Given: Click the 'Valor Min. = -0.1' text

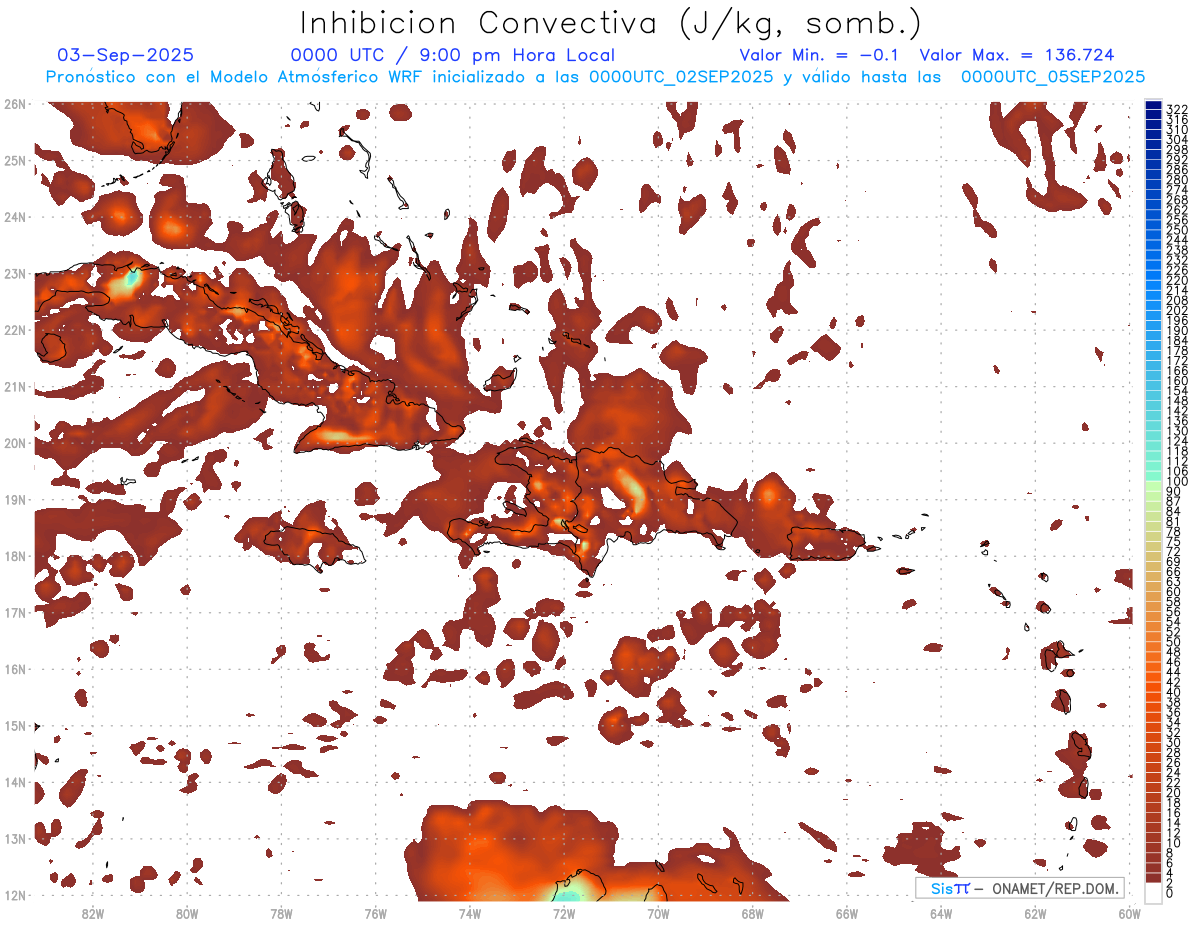Looking at the screenshot, I should 819,55.
